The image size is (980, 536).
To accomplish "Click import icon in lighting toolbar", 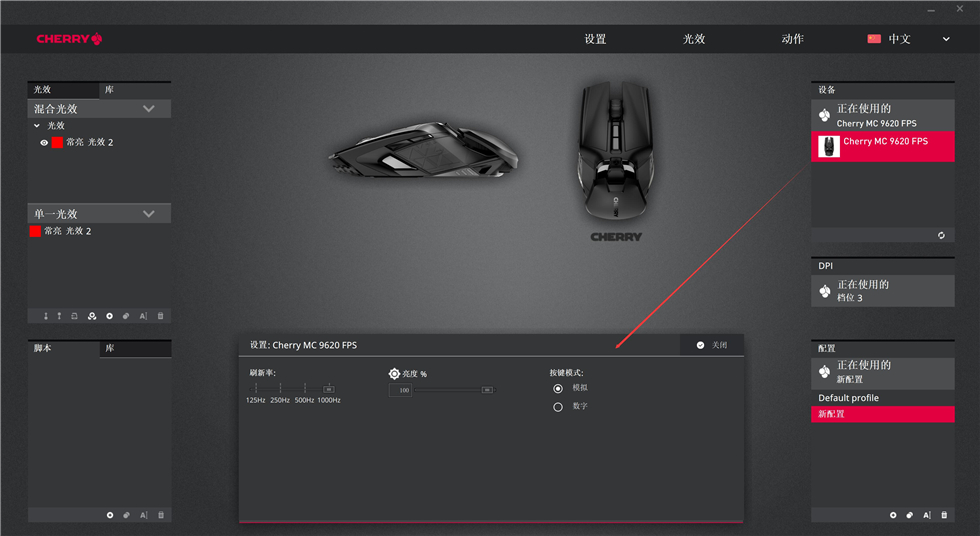I will click(x=74, y=316).
